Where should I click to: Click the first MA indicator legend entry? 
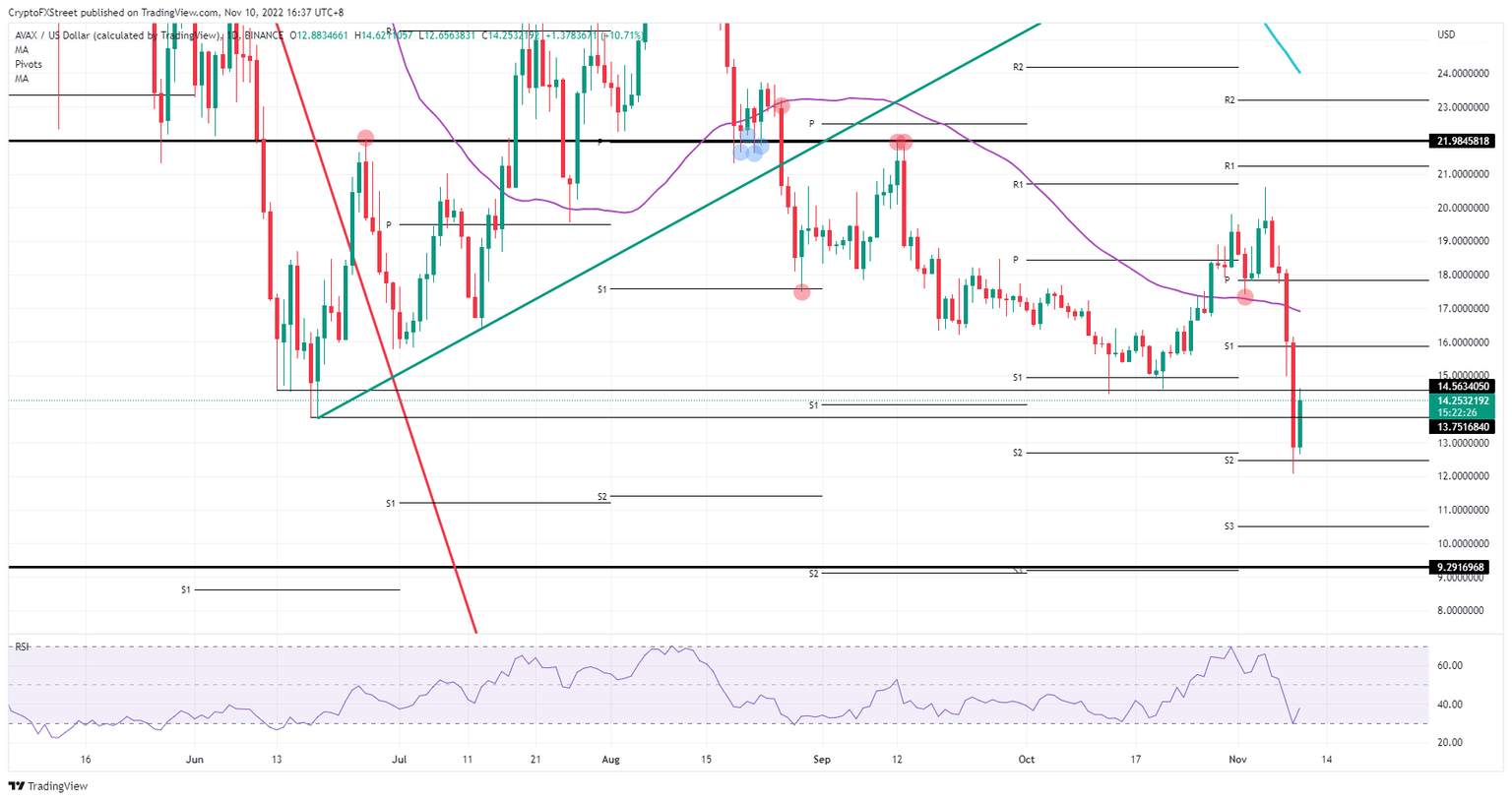point(22,49)
